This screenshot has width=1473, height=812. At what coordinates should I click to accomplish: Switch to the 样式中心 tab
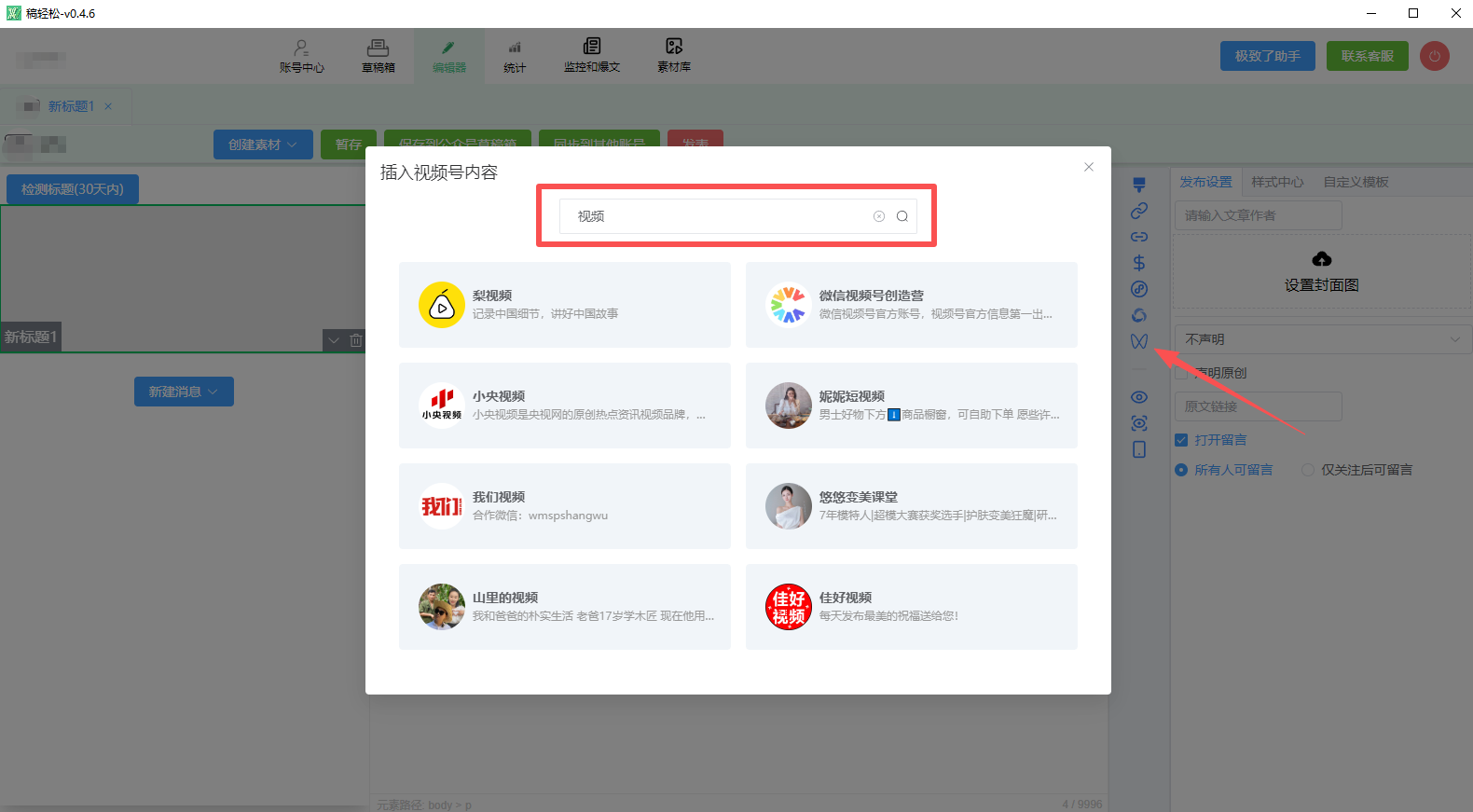coord(1277,182)
